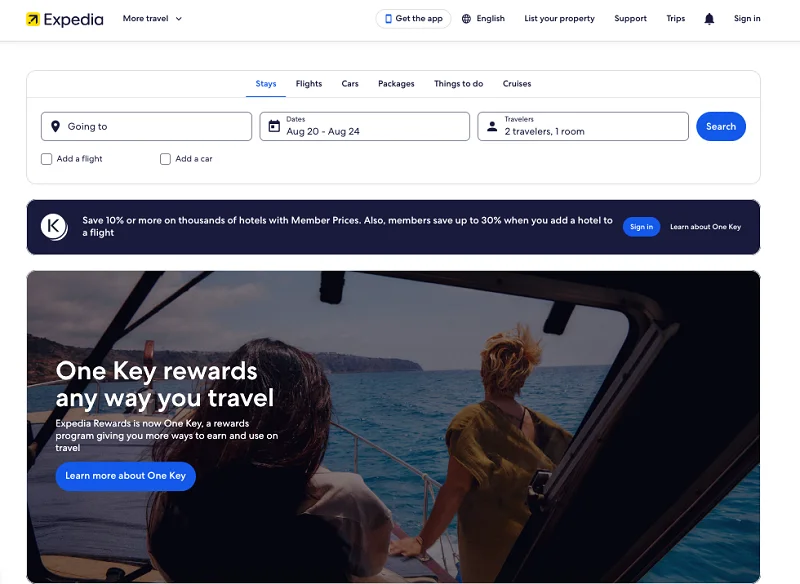Click the phone icon in Get the app
The width and height of the screenshot is (800, 584).
[x=388, y=19]
